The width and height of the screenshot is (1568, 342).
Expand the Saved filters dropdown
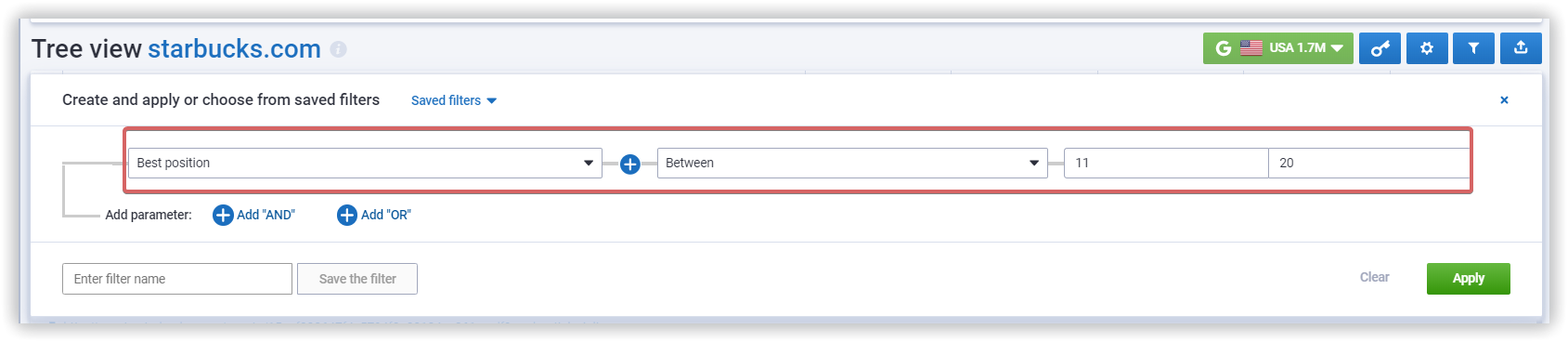(x=454, y=100)
